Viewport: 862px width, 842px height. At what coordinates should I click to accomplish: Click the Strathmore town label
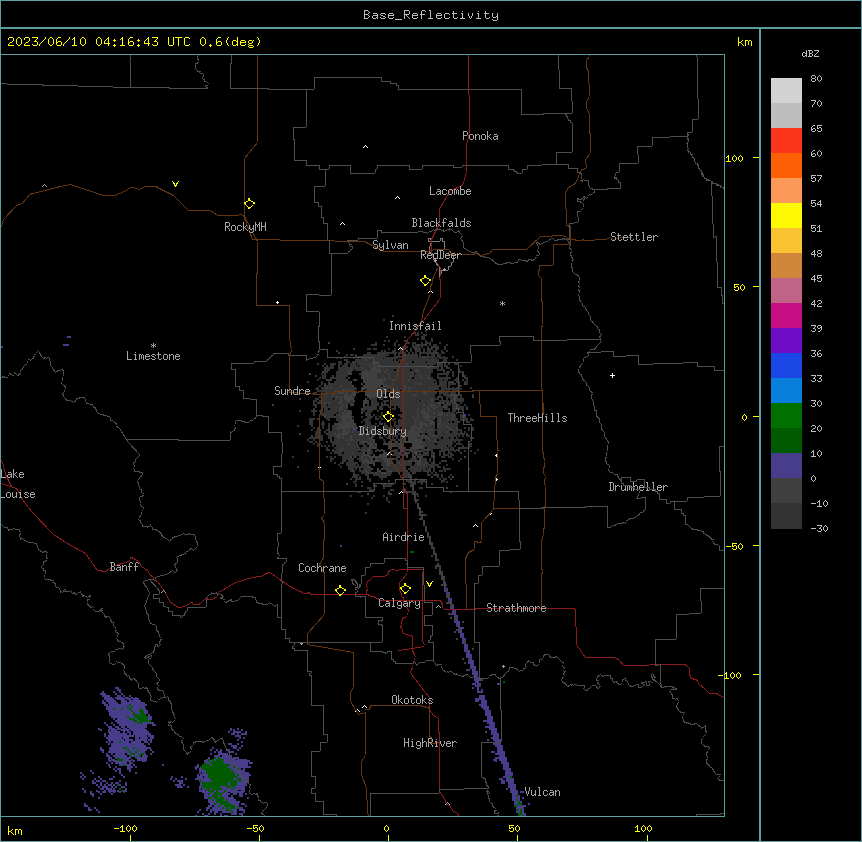coord(516,608)
